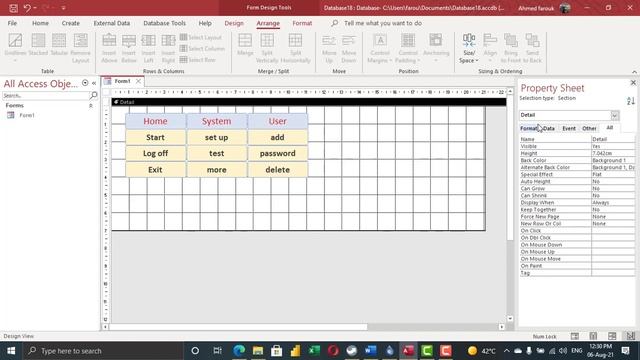Select the delete button on the form
640x360 pixels.
(x=278, y=170)
